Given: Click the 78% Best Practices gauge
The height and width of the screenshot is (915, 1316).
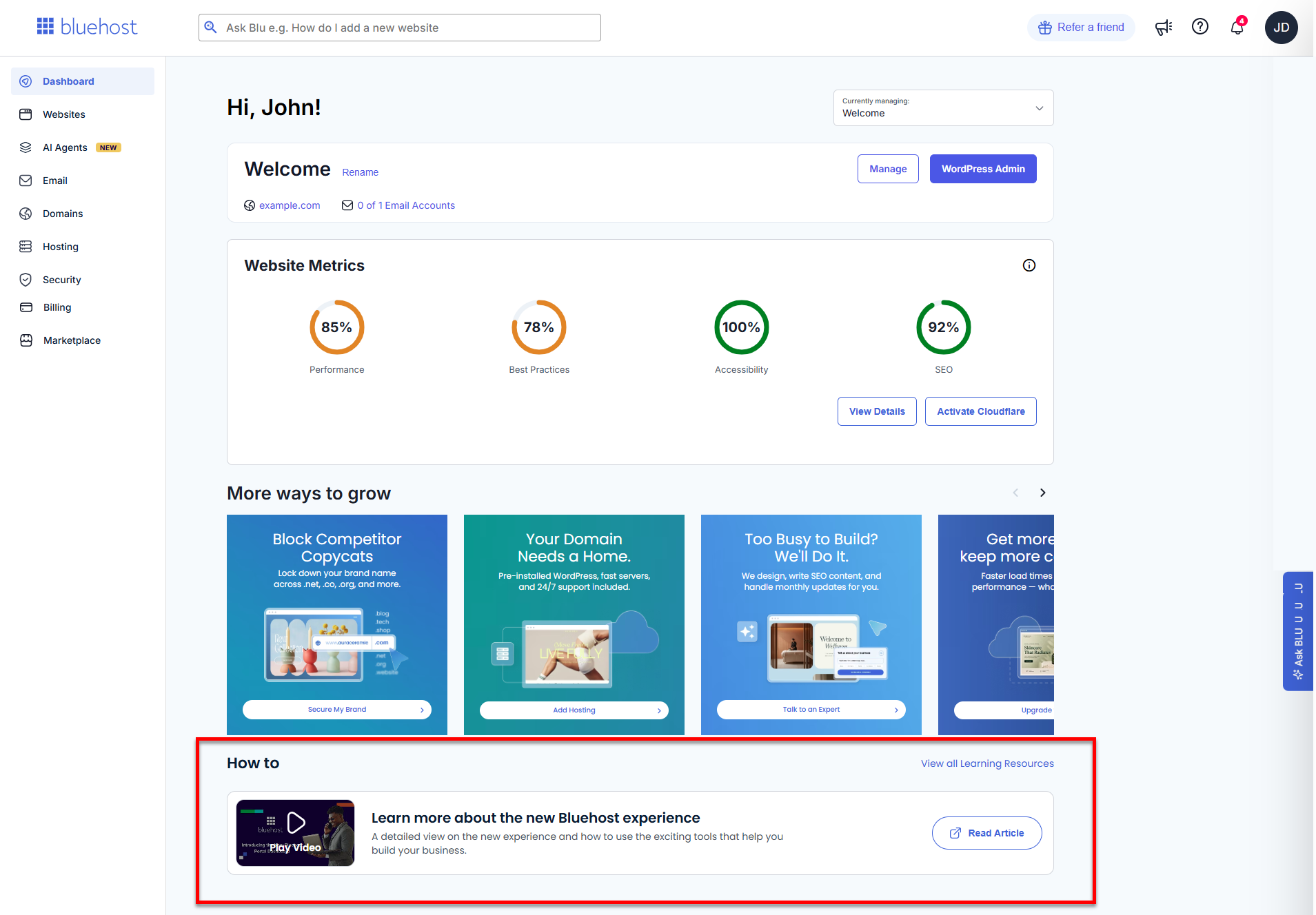Looking at the screenshot, I should [x=539, y=327].
